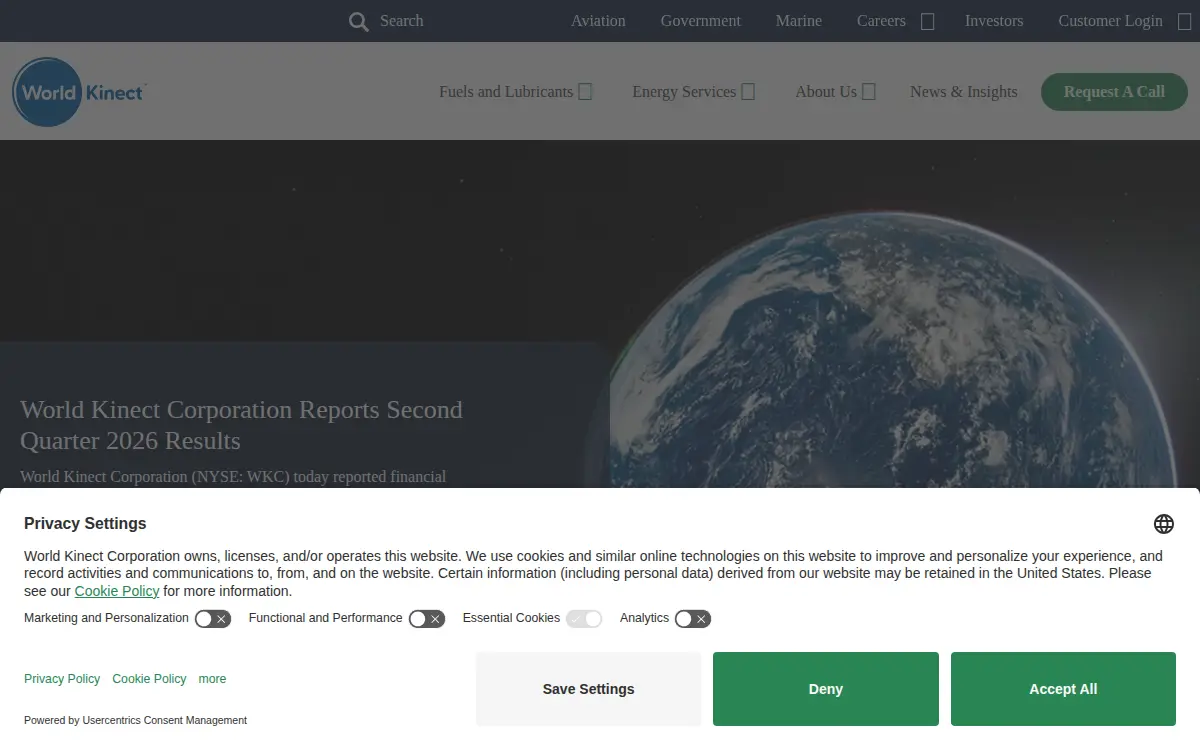This screenshot has height=750, width=1200.
Task: Go to the Investors page
Action: click(994, 21)
